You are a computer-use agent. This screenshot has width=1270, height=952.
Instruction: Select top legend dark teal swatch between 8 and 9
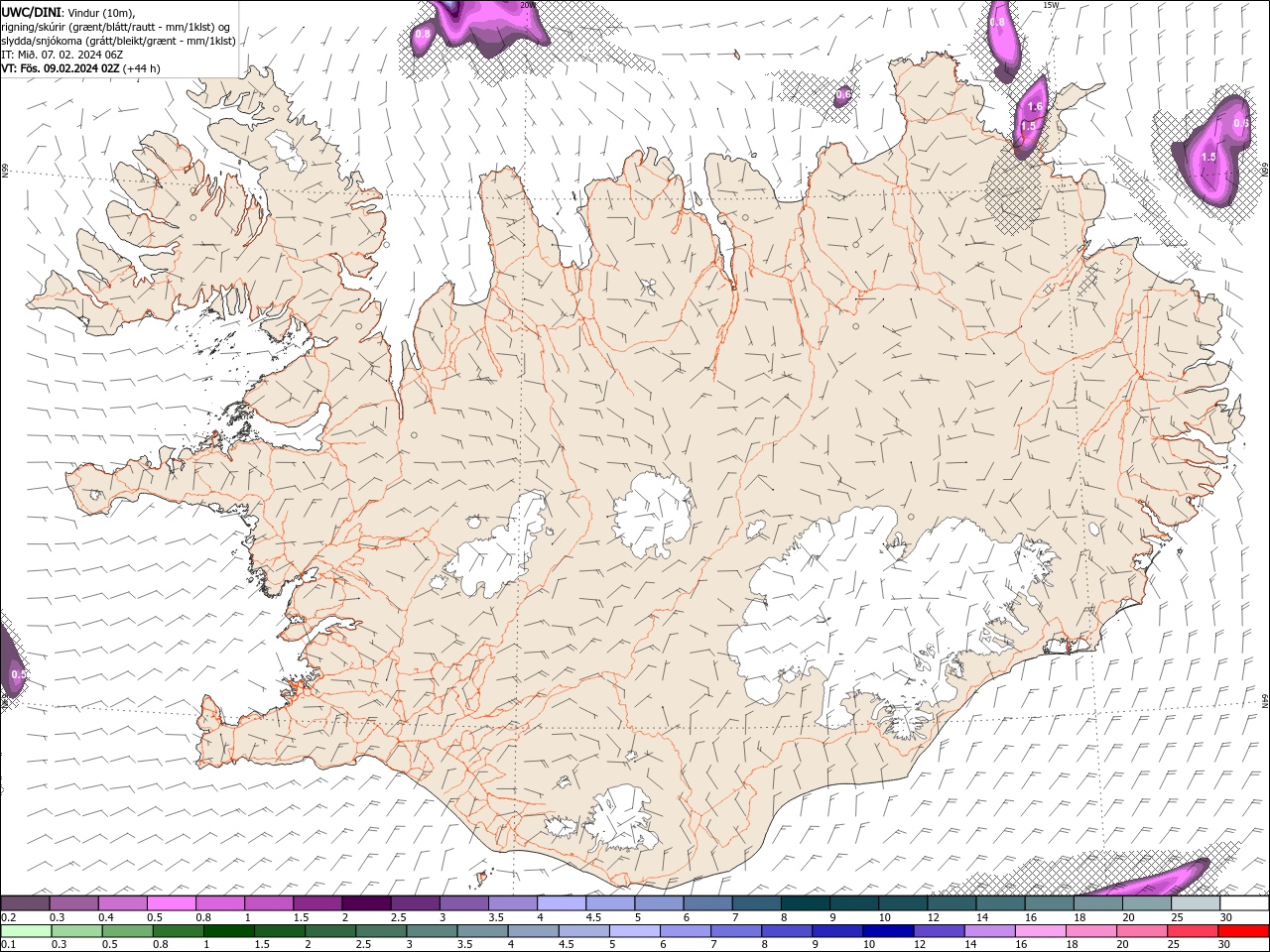pos(806,903)
